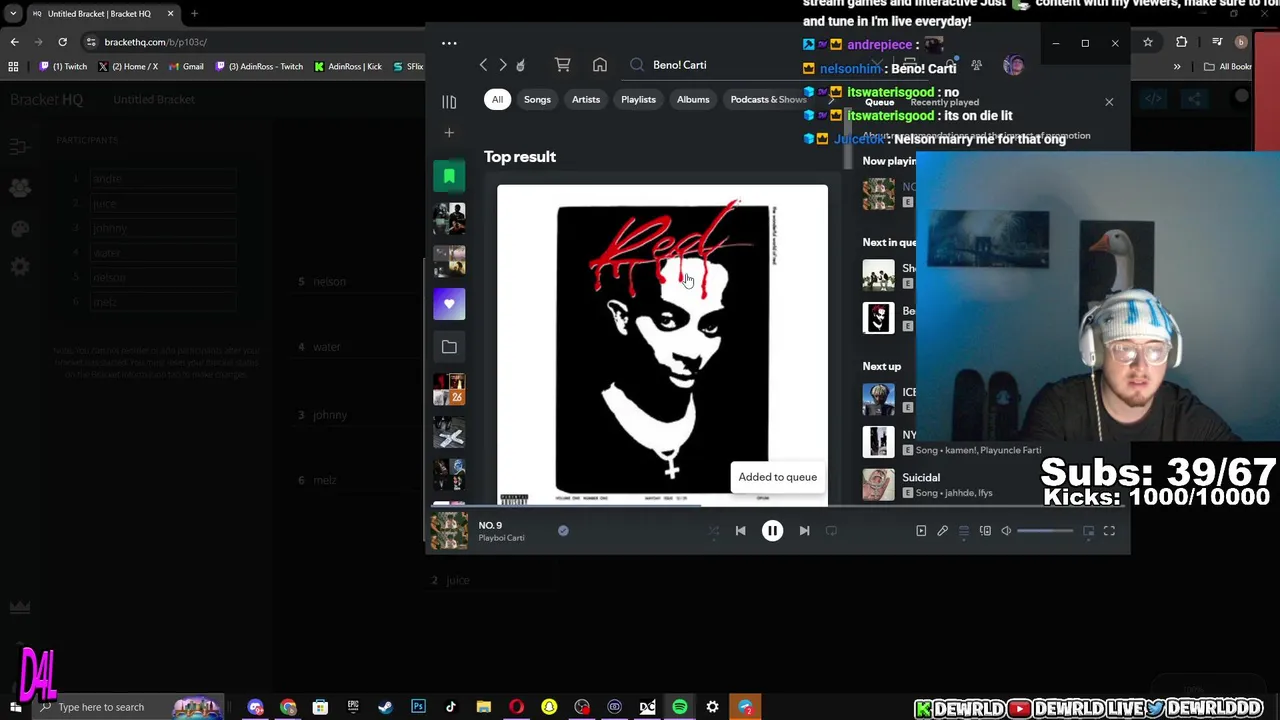Bookmark this page with the star icon
This screenshot has height=720, width=1280.
click(1148, 42)
